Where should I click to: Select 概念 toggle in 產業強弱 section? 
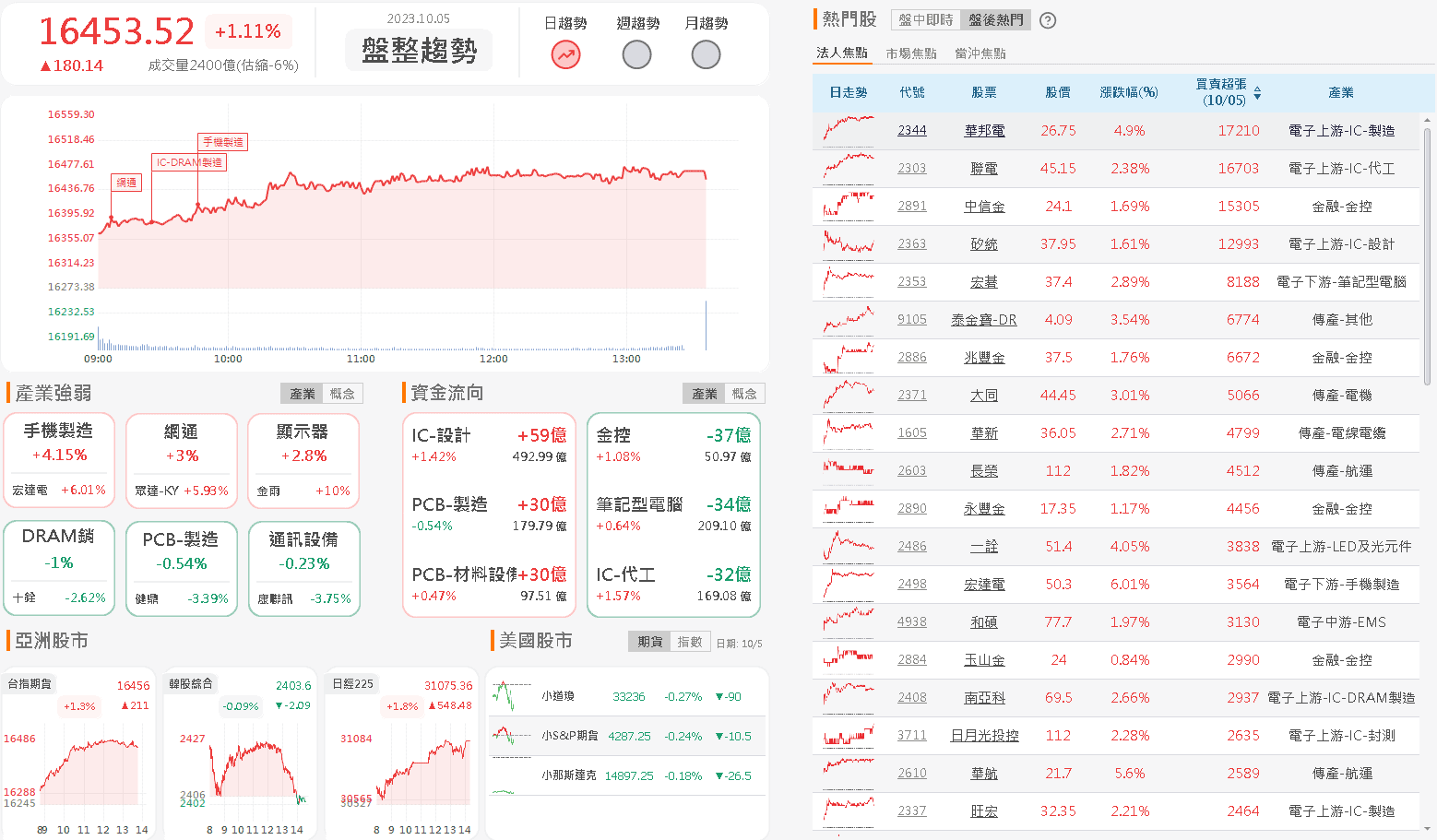(x=342, y=394)
